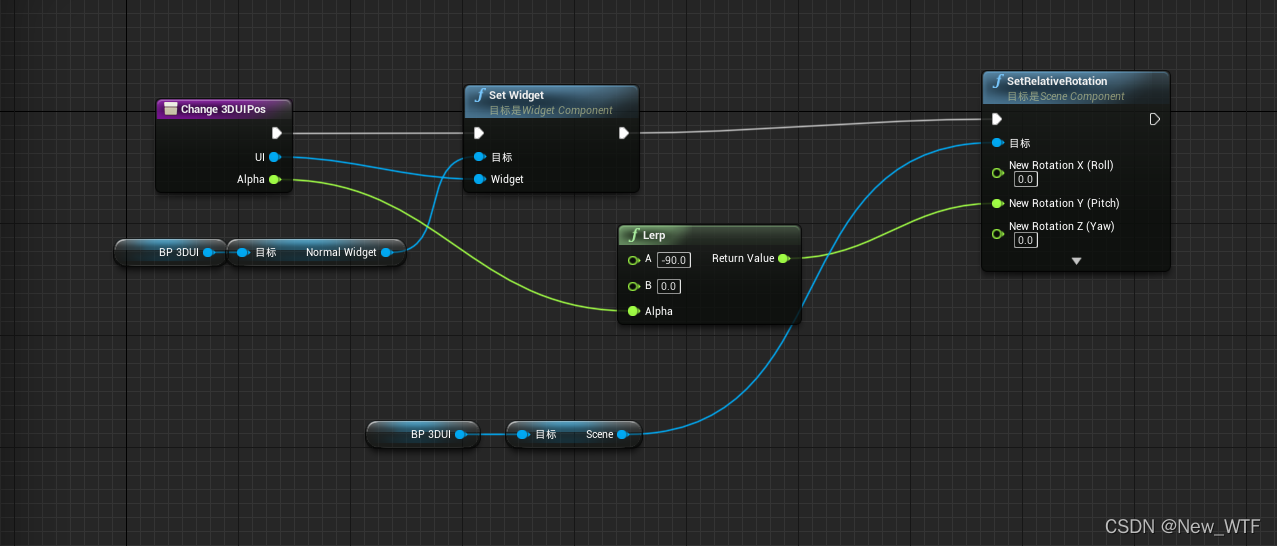The height and width of the screenshot is (546, 1277).
Task: Click the 目标 input pin on SetRelativeRotation
Action: (997, 143)
